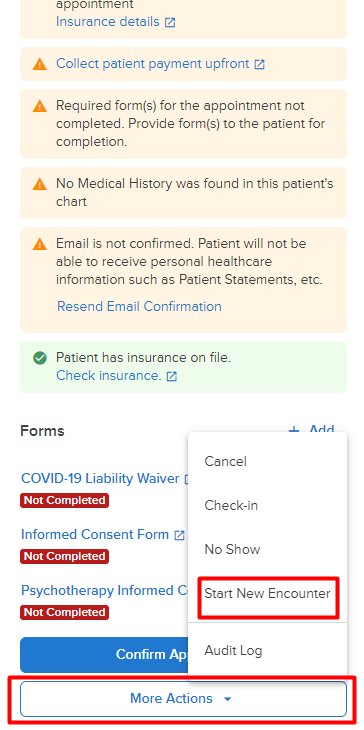Click green checkmark icon next to Patient has insurance
The width and height of the screenshot is (364, 730).
click(40, 358)
